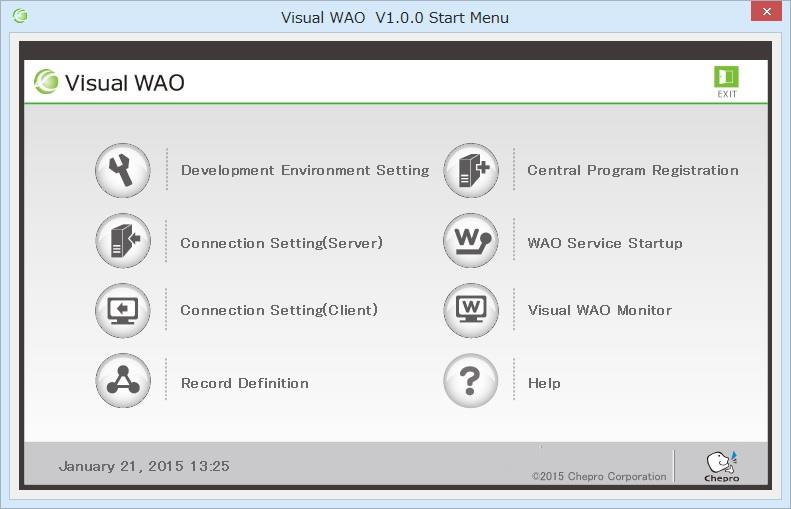Screen dimensions: 791x509
Task: Click the Central Program Registration text
Action: [x=633, y=171]
